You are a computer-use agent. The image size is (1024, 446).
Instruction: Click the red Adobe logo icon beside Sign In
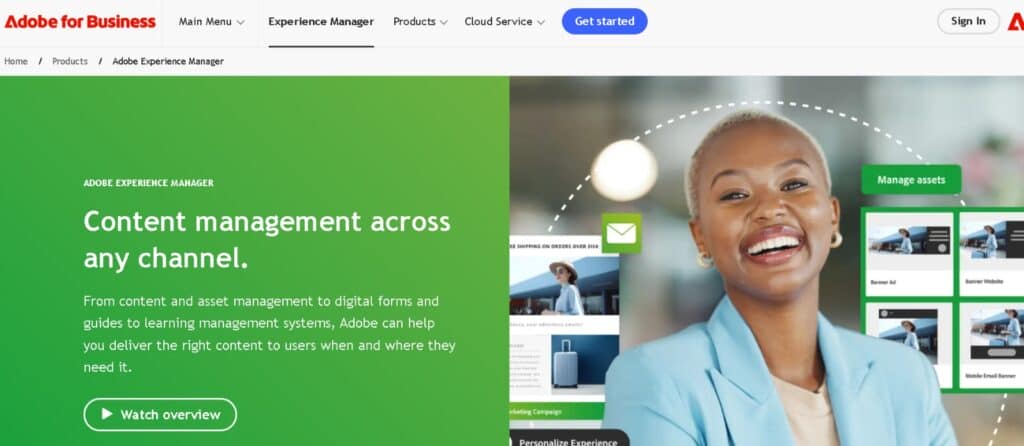[1016, 22]
